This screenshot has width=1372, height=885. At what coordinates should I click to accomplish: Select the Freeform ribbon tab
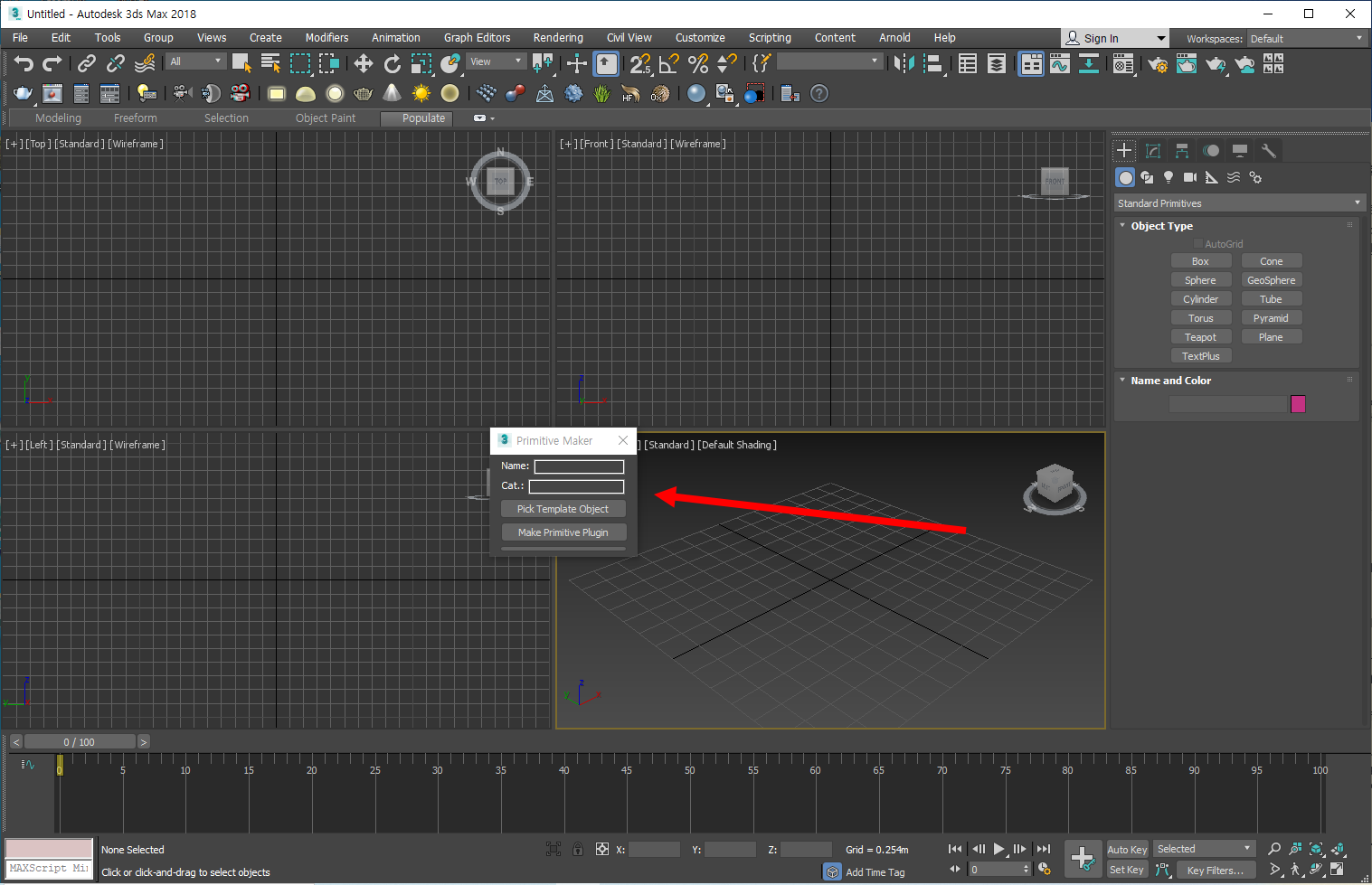coord(136,118)
